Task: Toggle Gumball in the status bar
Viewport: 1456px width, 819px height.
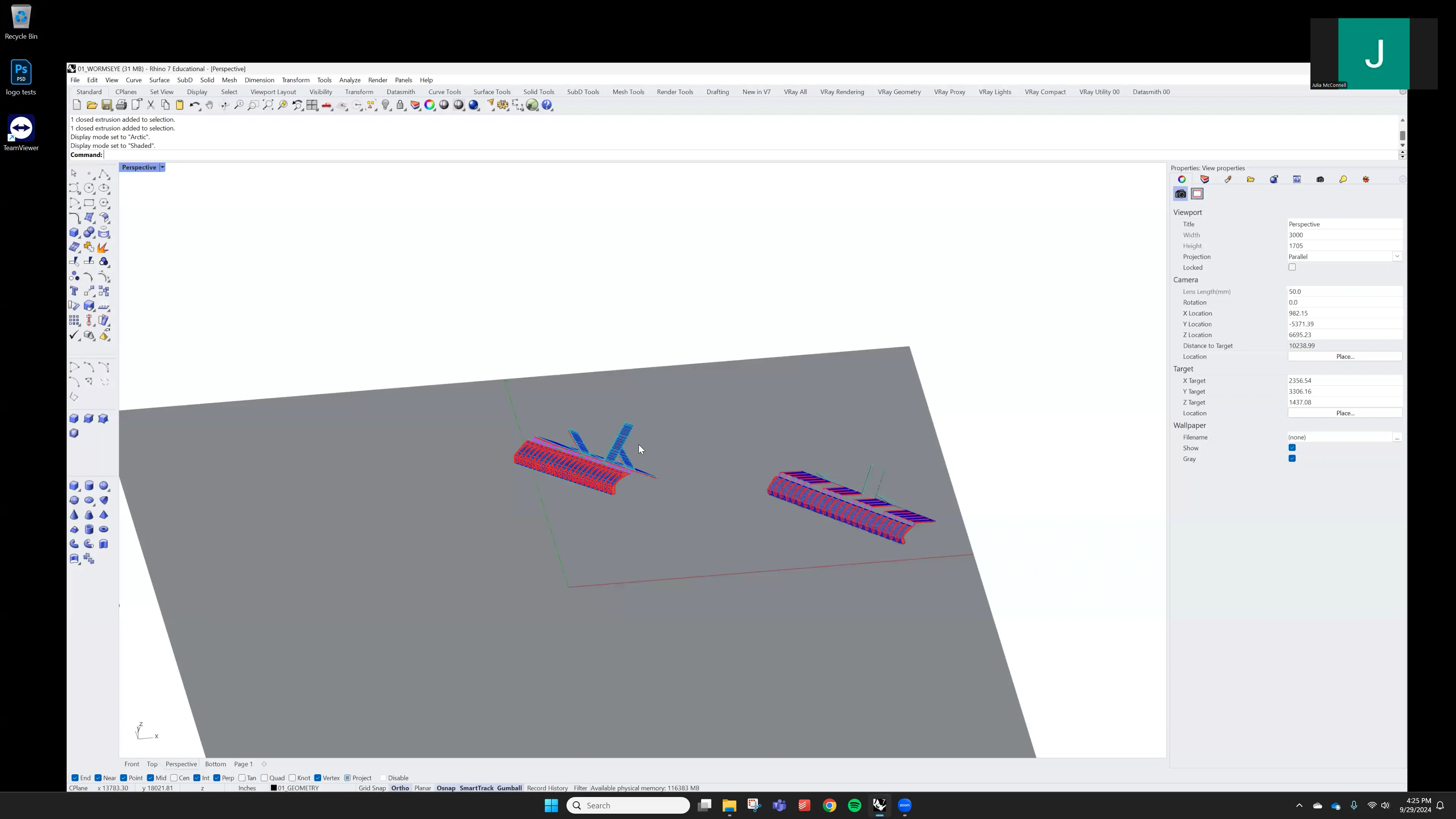Action: pyautogui.click(x=509, y=788)
